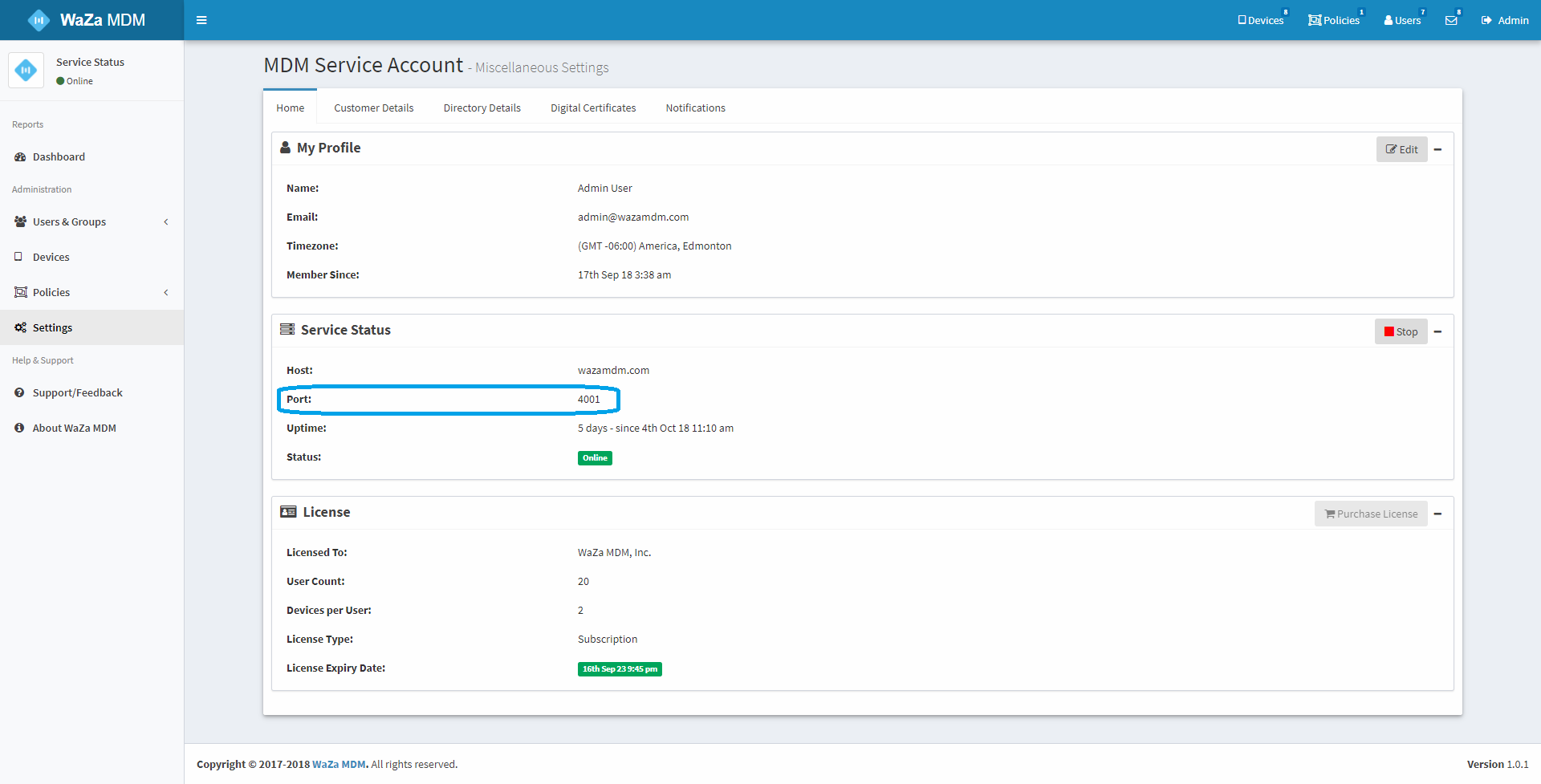
Task: Click the admin@wazamdm.com email value
Action: tap(633, 217)
